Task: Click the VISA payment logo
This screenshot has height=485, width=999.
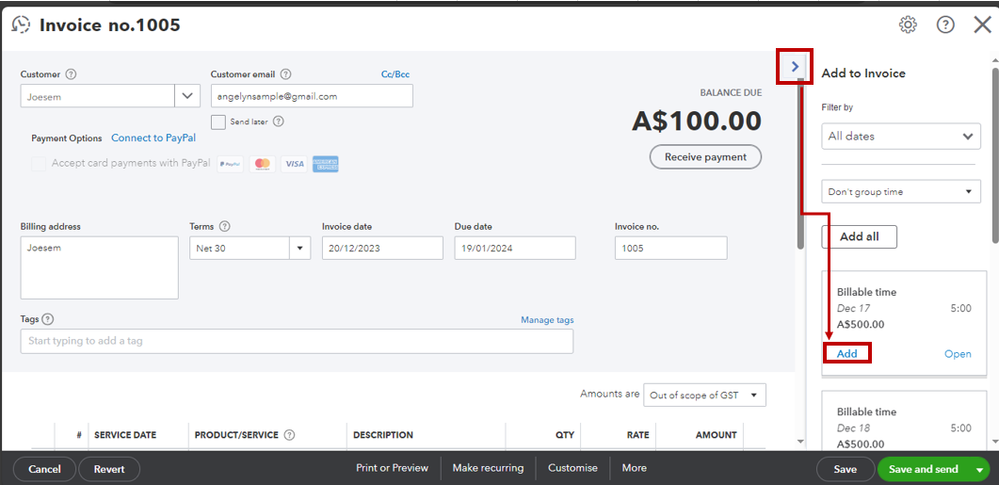Action: pos(294,164)
